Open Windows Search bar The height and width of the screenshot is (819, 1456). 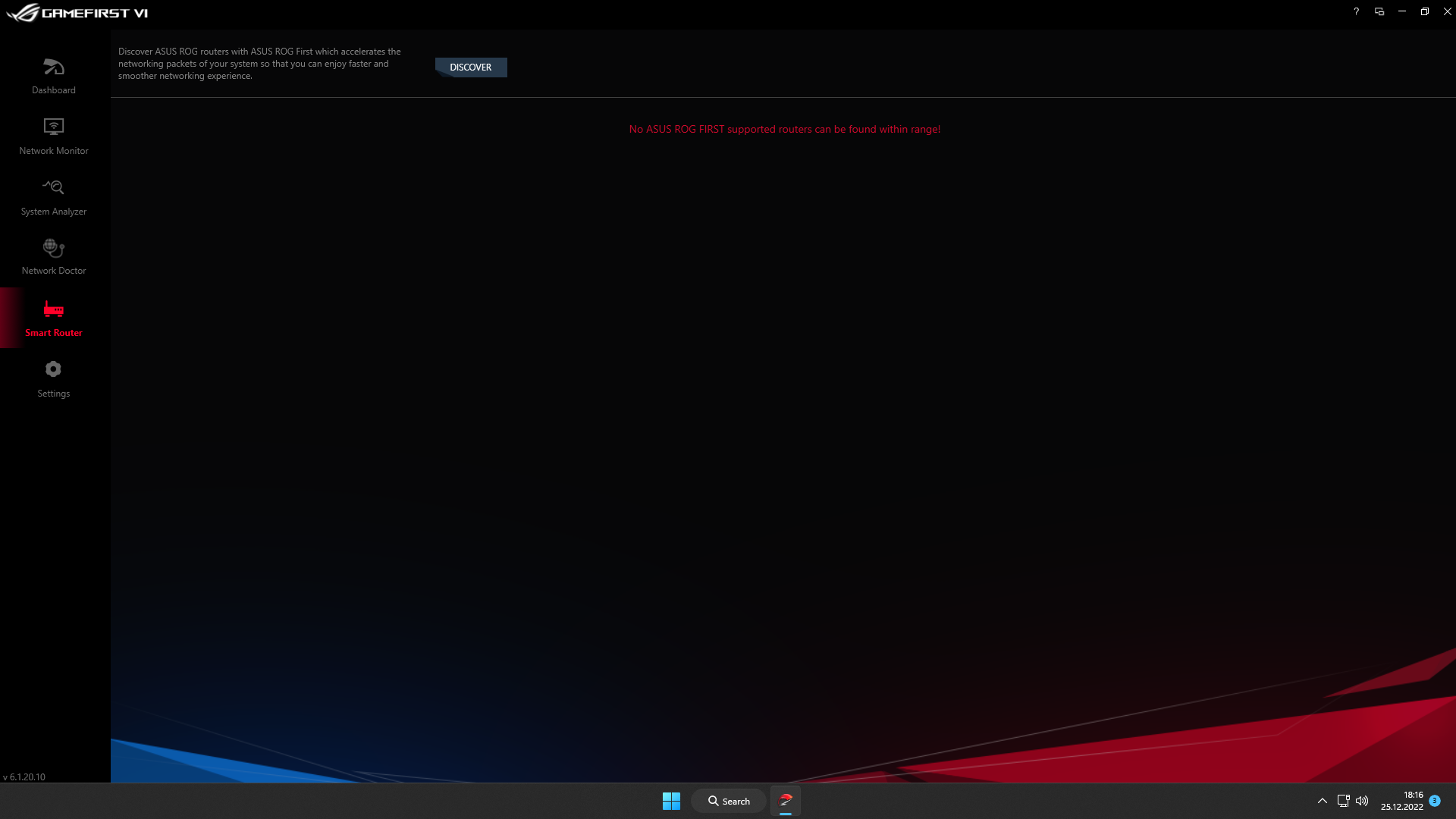pos(729,800)
